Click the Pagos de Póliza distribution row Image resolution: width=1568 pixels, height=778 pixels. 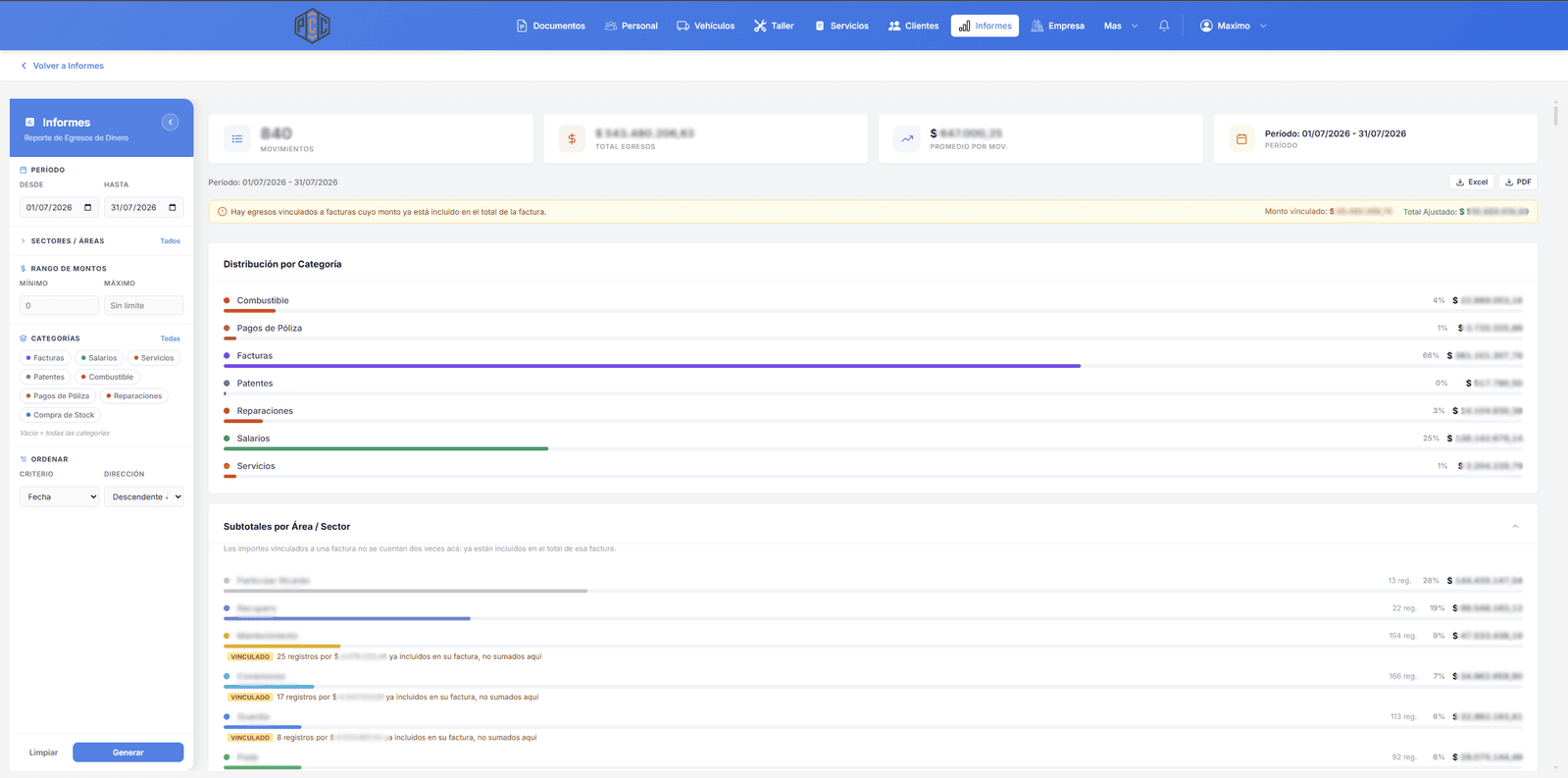coord(873,331)
